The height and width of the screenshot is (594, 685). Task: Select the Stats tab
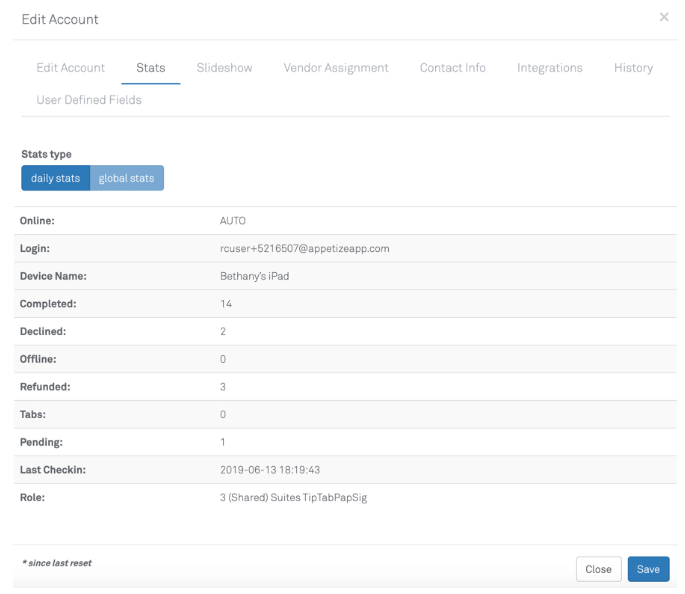[x=151, y=68]
